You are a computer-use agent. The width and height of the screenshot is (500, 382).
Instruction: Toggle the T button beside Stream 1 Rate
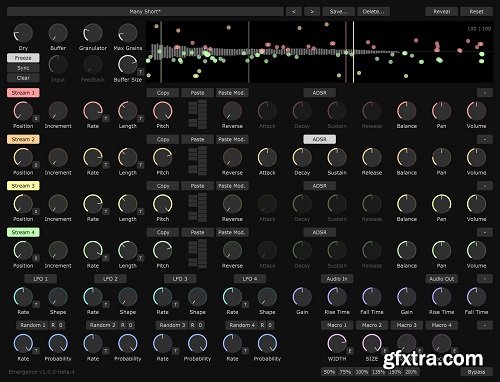click(106, 118)
